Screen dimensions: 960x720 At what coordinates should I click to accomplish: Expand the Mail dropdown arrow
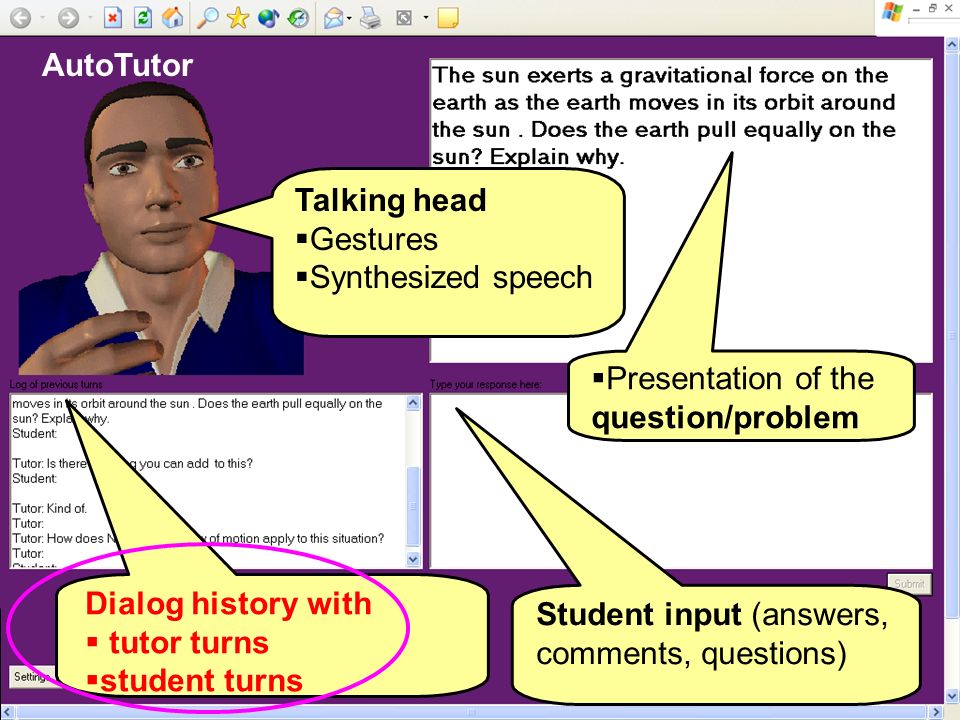pyautogui.click(x=349, y=18)
